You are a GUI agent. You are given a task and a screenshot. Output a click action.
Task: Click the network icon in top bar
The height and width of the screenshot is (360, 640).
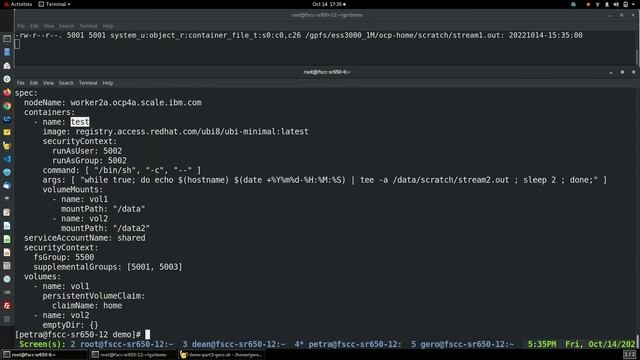click(x=598, y=4)
